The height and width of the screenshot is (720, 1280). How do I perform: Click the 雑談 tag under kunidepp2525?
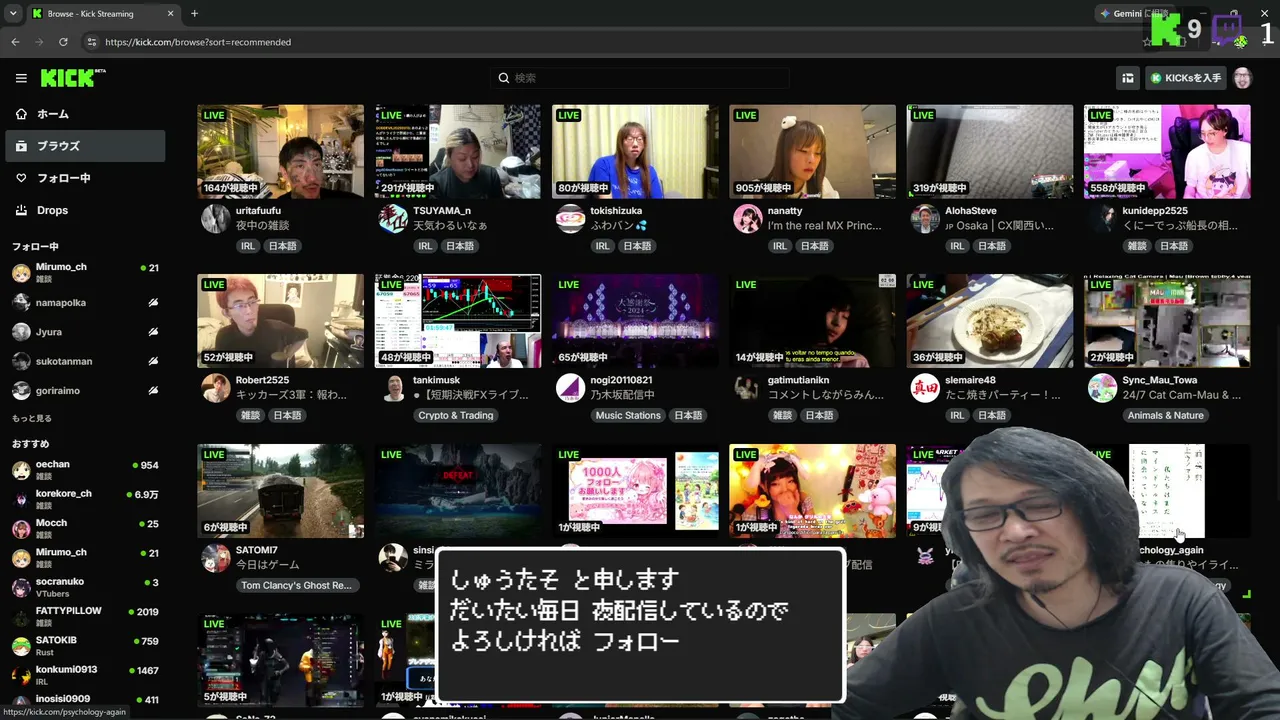pos(1137,246)
